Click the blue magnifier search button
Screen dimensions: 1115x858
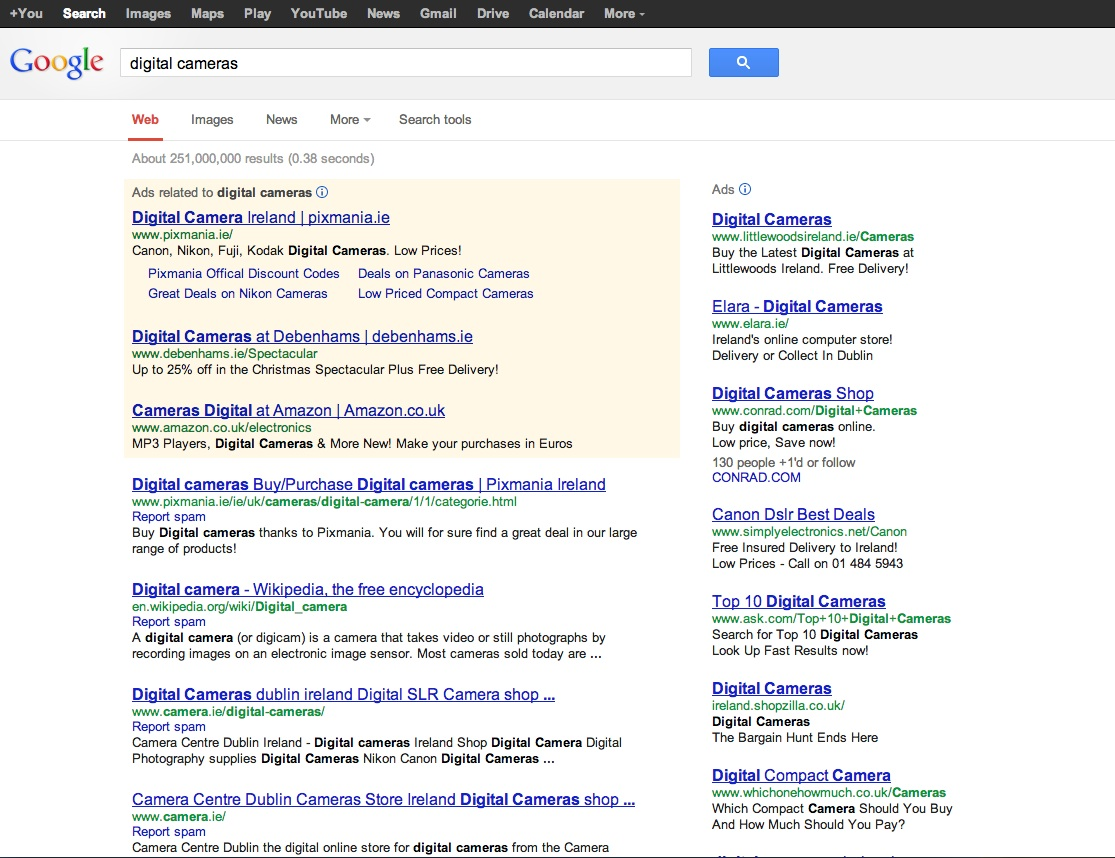coord(743,62)
